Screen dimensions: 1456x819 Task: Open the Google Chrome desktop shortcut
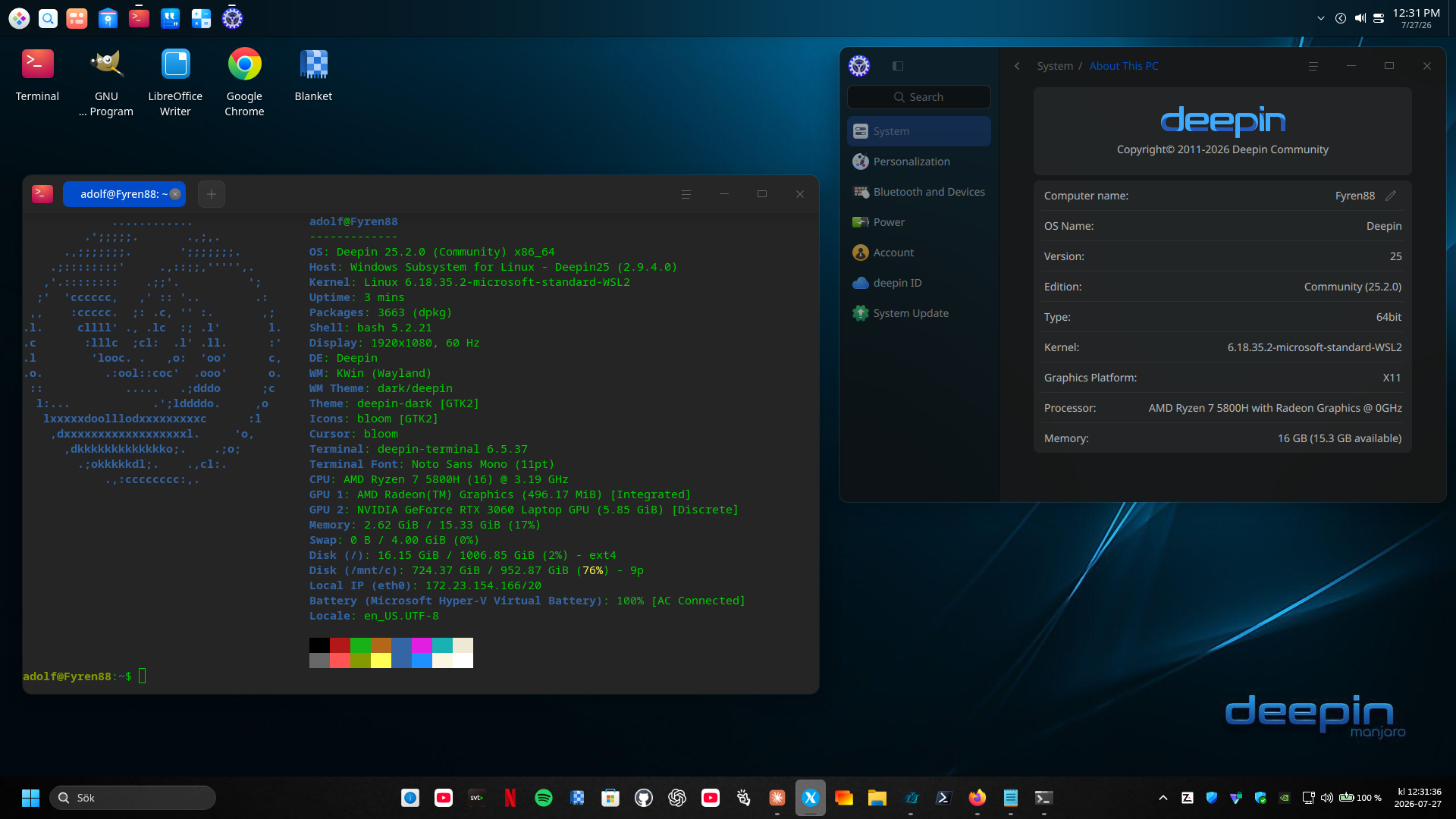coord(244,83)
